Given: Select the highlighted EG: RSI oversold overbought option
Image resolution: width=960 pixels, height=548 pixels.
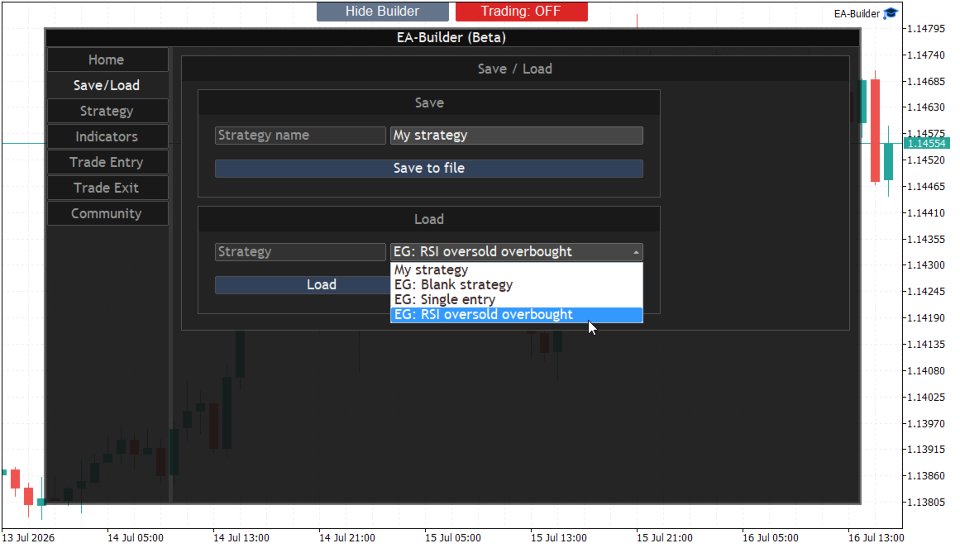Looking at the screenshot, I should pyautogui.click(x=516, y=315).
